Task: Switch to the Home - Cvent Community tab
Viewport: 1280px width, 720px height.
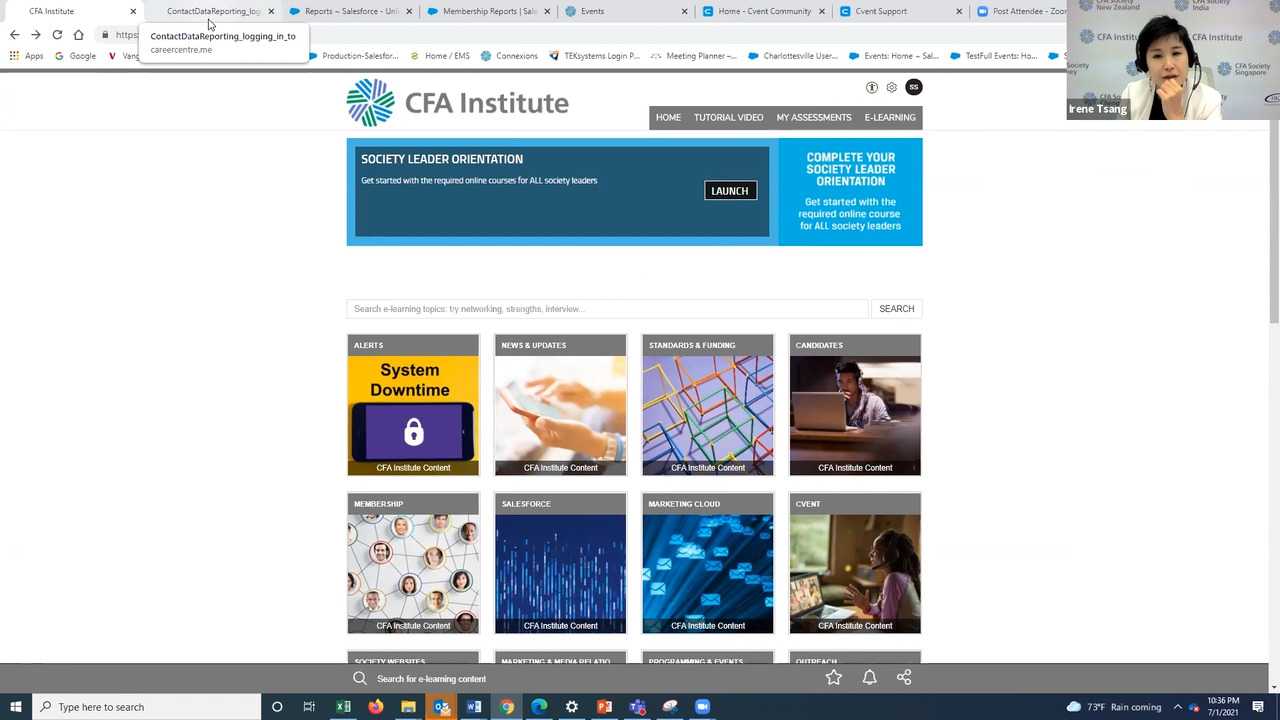Action: coord(764,11)
